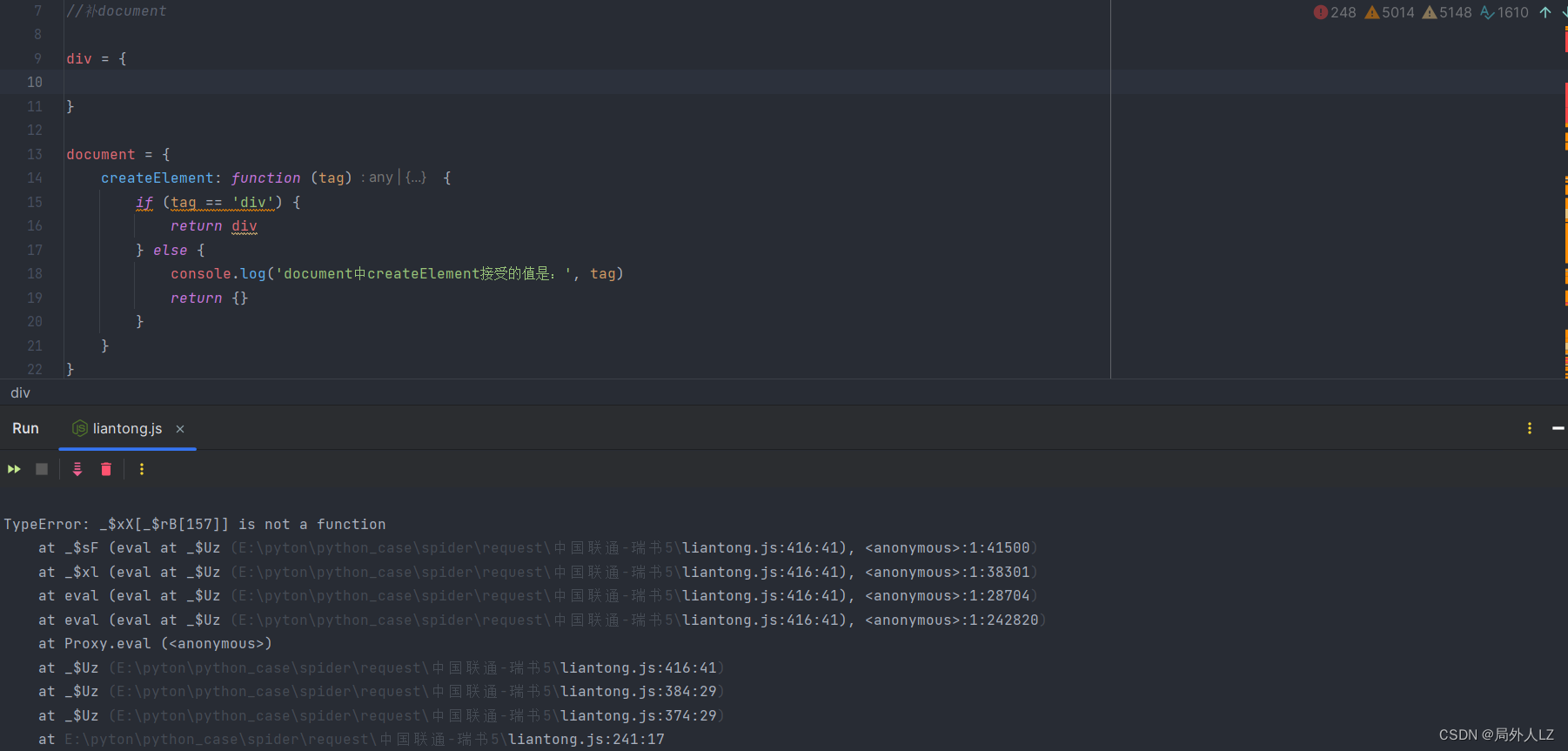Viewport: 1568px width, 751px height.
Task: Click line number 10 in gutter
Action: (x=34, y=82)
